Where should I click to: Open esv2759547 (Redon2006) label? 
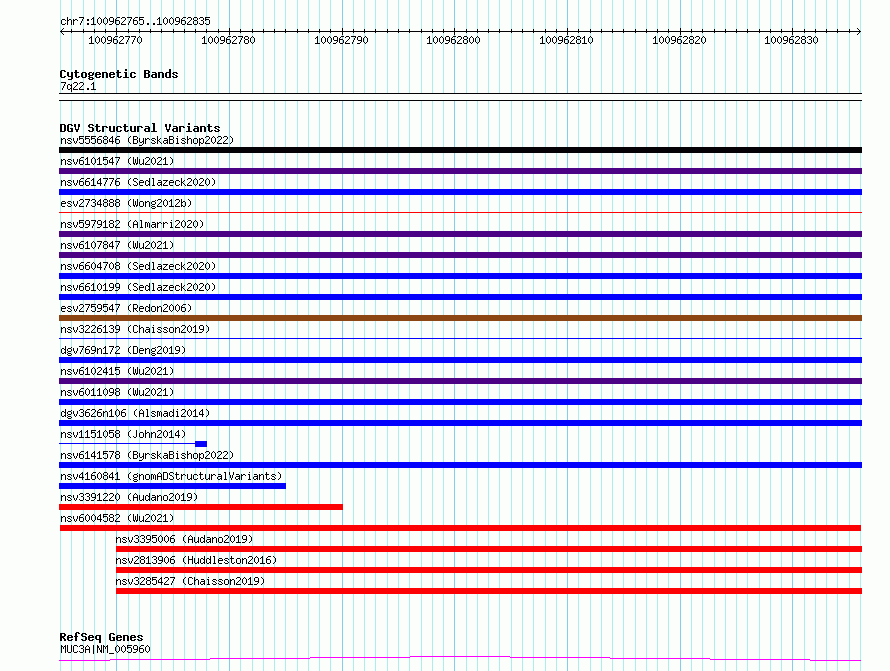point(126,308)
